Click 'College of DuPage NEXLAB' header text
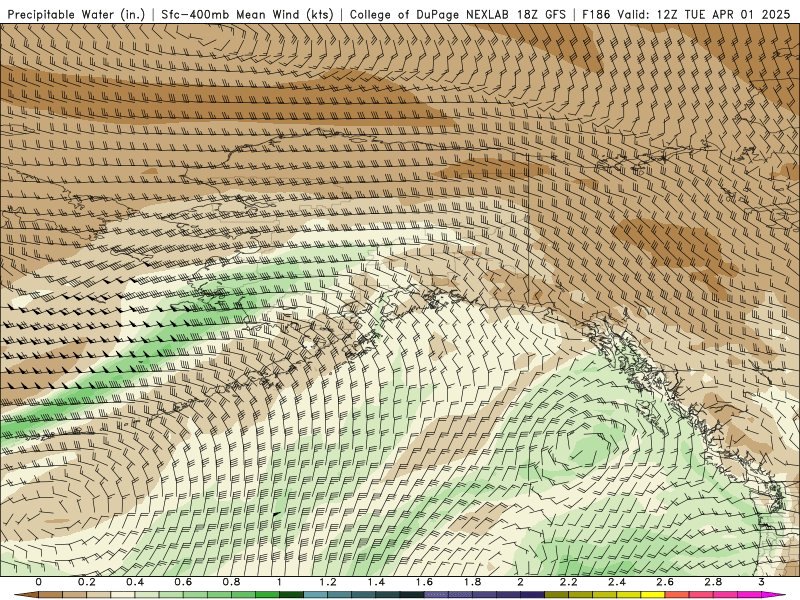 pos(429,15)
